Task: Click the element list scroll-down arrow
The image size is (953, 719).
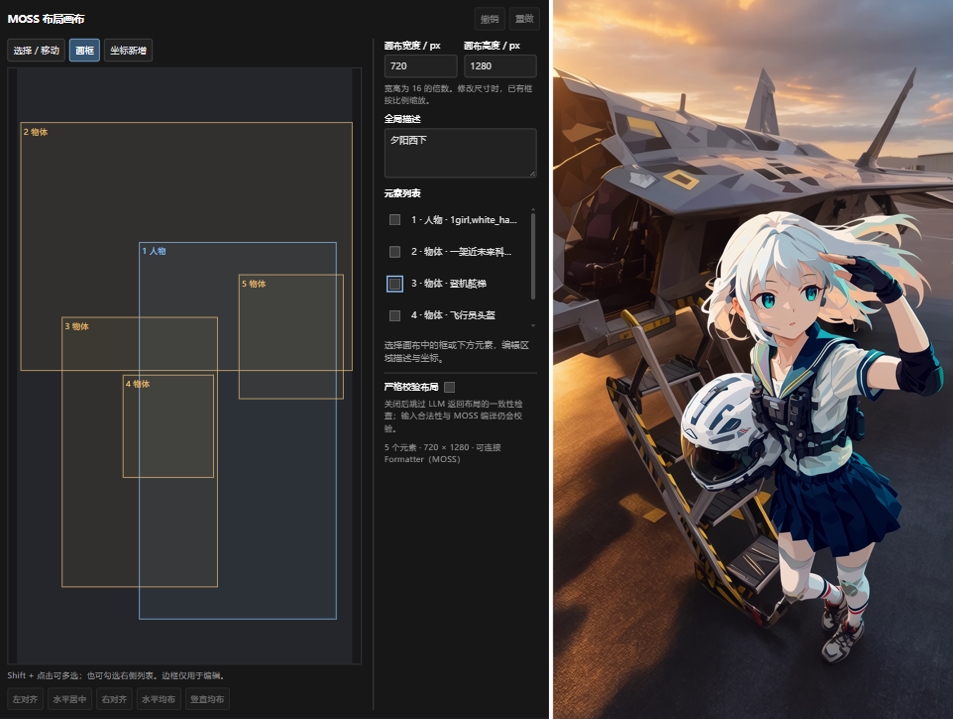Action: pyautogui.click(x=533, y=326)
